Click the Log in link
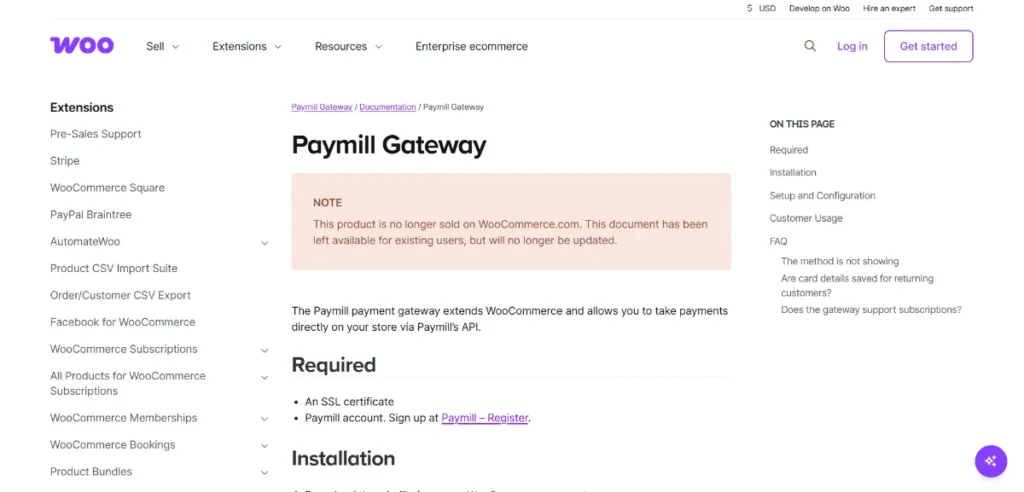Screen dimensions: 1024x492 click(852, 46)
